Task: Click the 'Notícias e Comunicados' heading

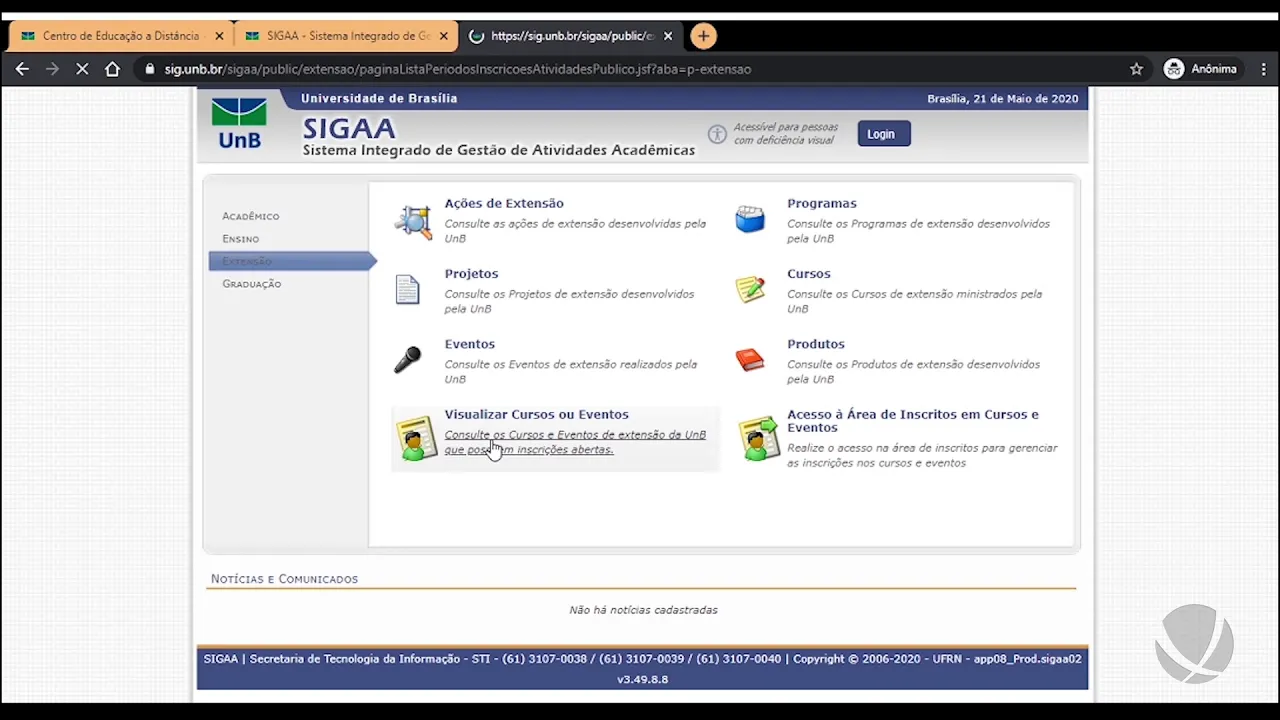Action: click(284, 579)
